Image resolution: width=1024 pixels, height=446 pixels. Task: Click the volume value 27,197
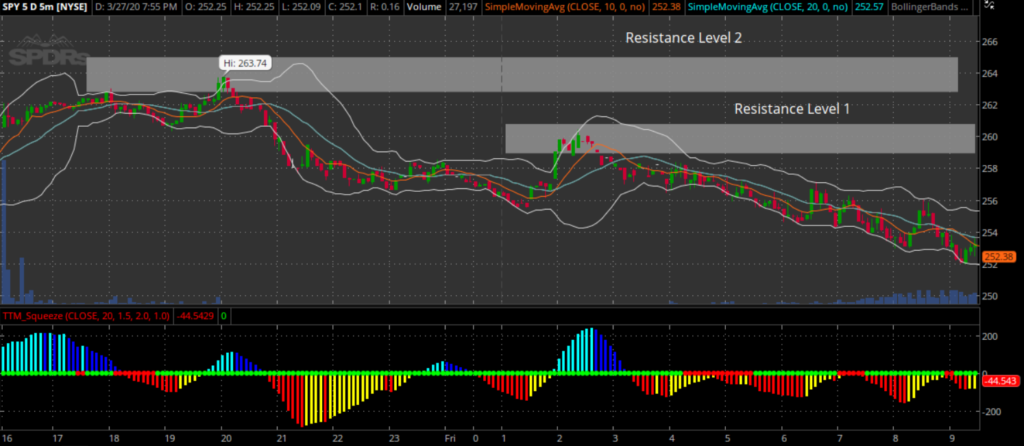point(462,7)
